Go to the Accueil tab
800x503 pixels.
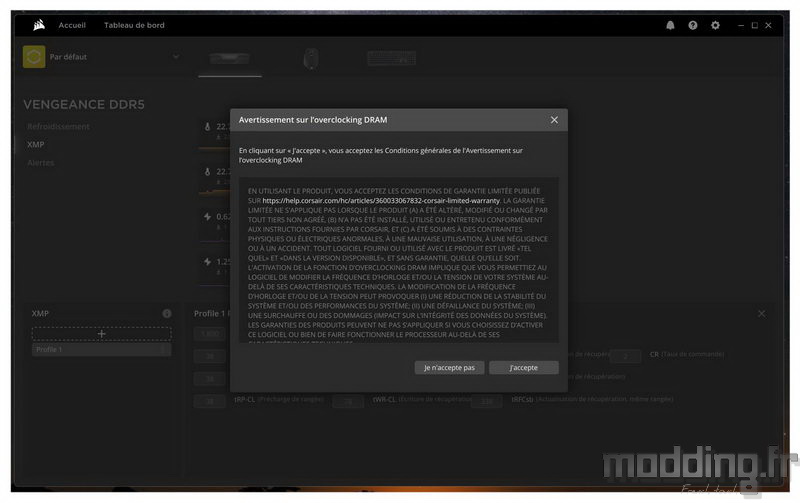coord(72,25)
